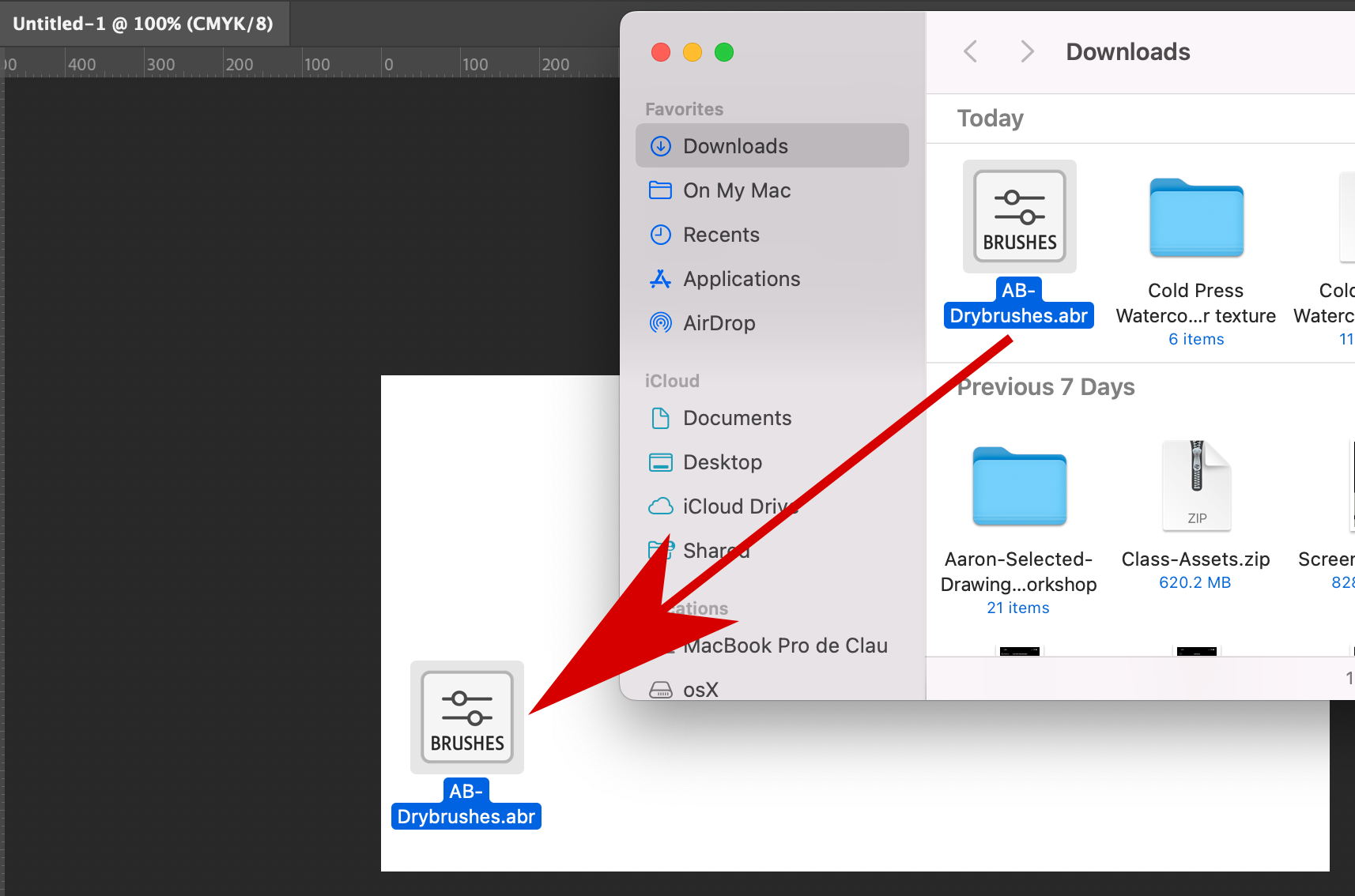Open On My Mac in Finder sidebar
This screenshot has width=1355, height=896.
click(772, 190)
